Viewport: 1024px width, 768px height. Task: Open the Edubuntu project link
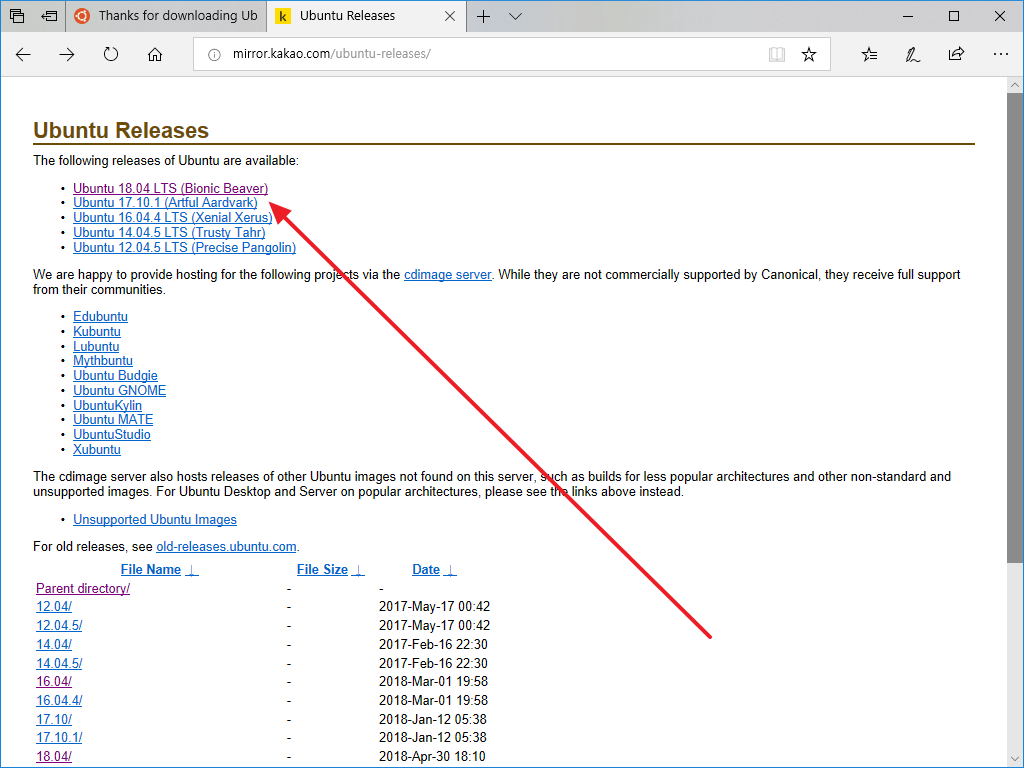(101, 317)
